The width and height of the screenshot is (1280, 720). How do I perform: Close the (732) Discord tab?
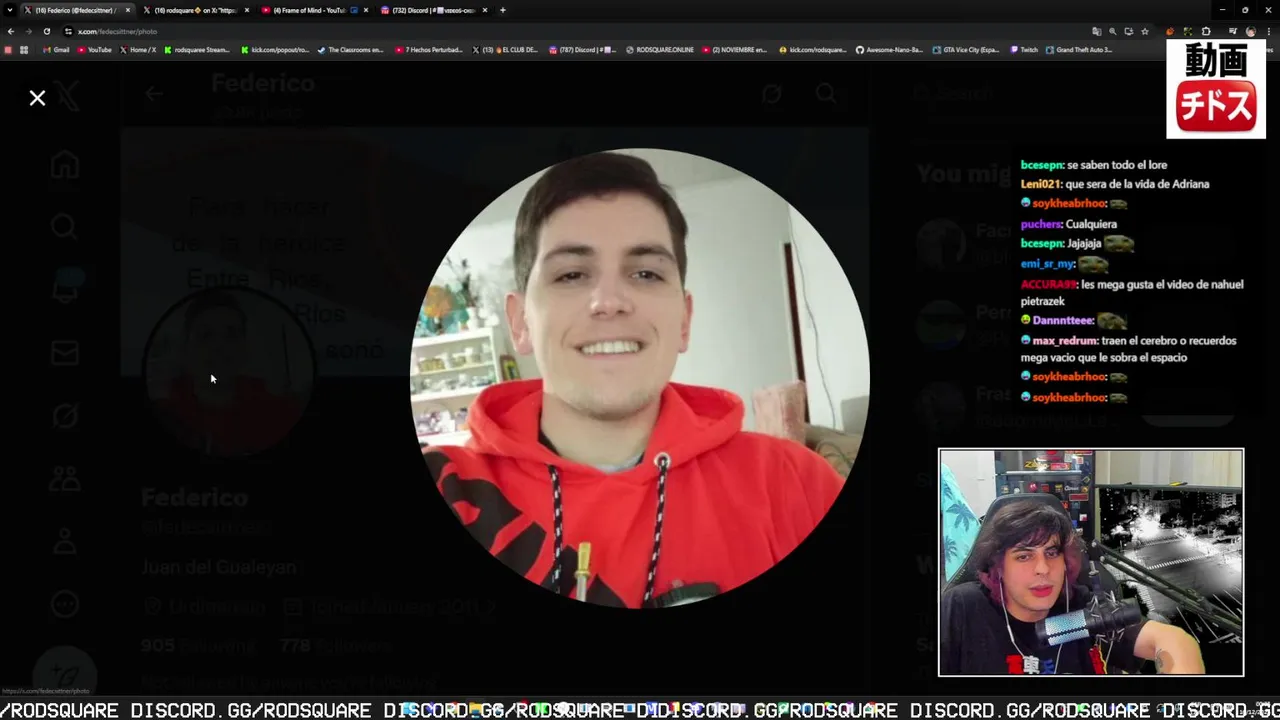point(484,10)
